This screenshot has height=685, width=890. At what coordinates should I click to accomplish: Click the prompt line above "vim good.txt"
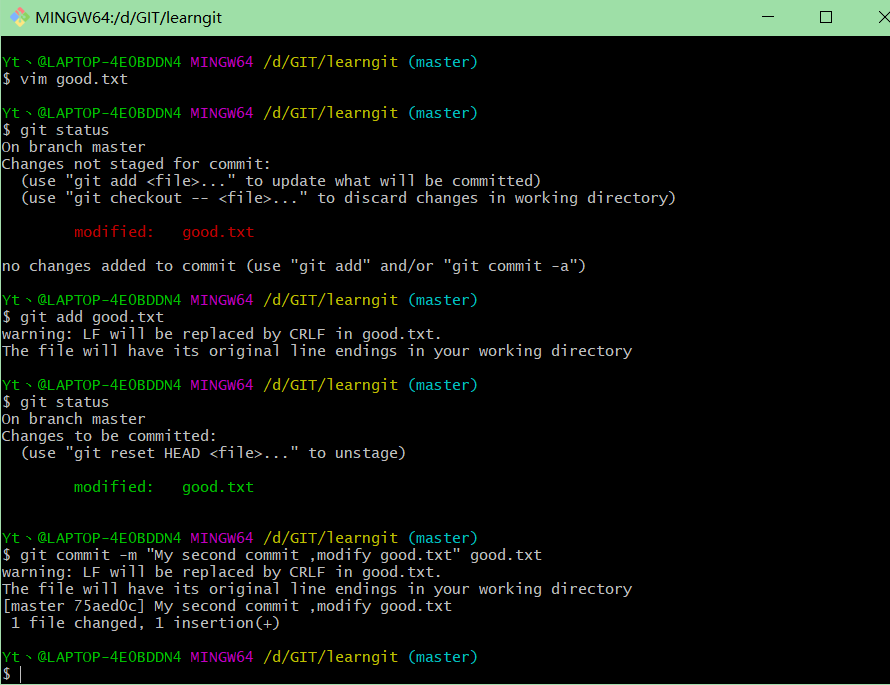(240, 62)
